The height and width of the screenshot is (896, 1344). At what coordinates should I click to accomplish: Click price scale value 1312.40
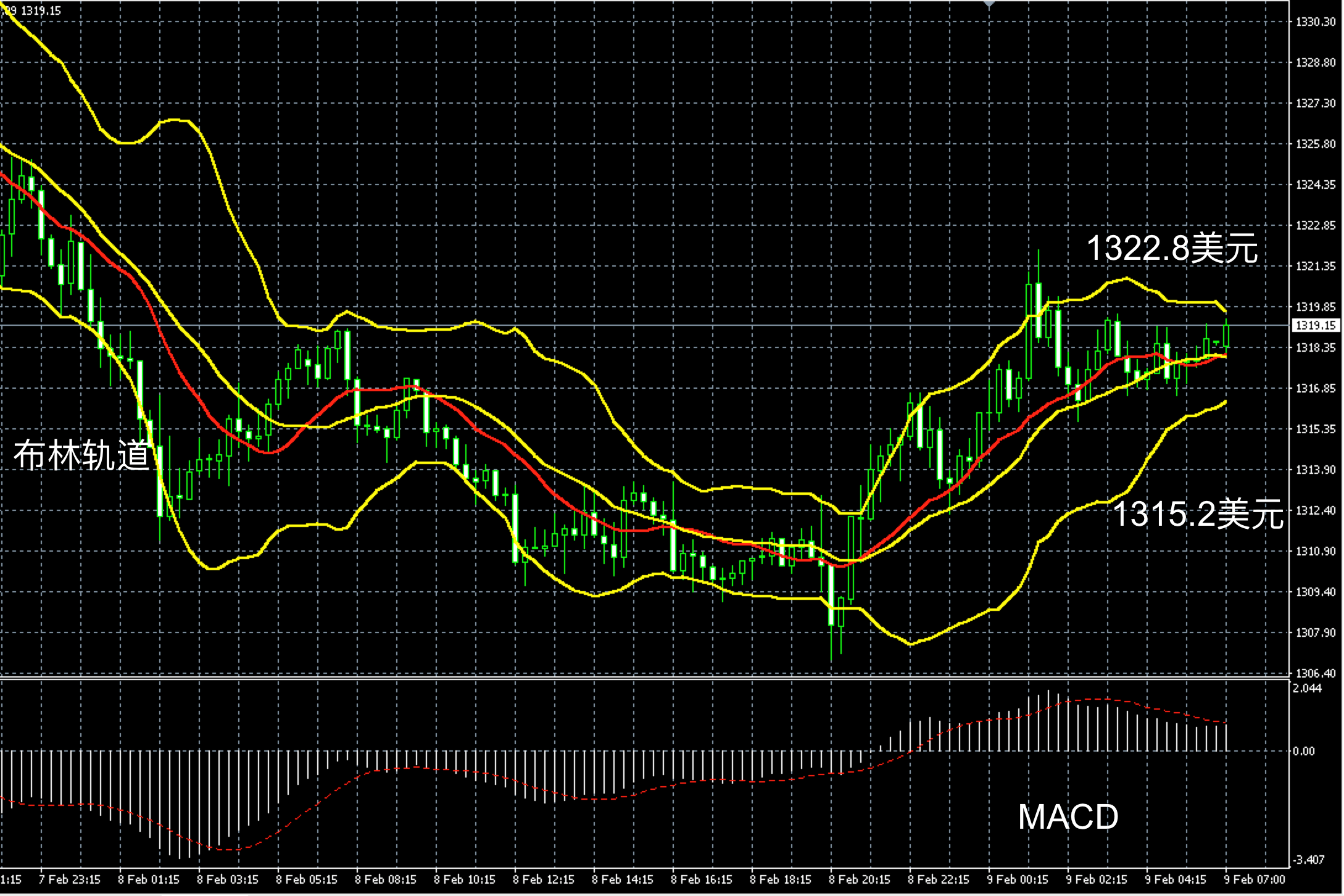(x=1315, y=510)
